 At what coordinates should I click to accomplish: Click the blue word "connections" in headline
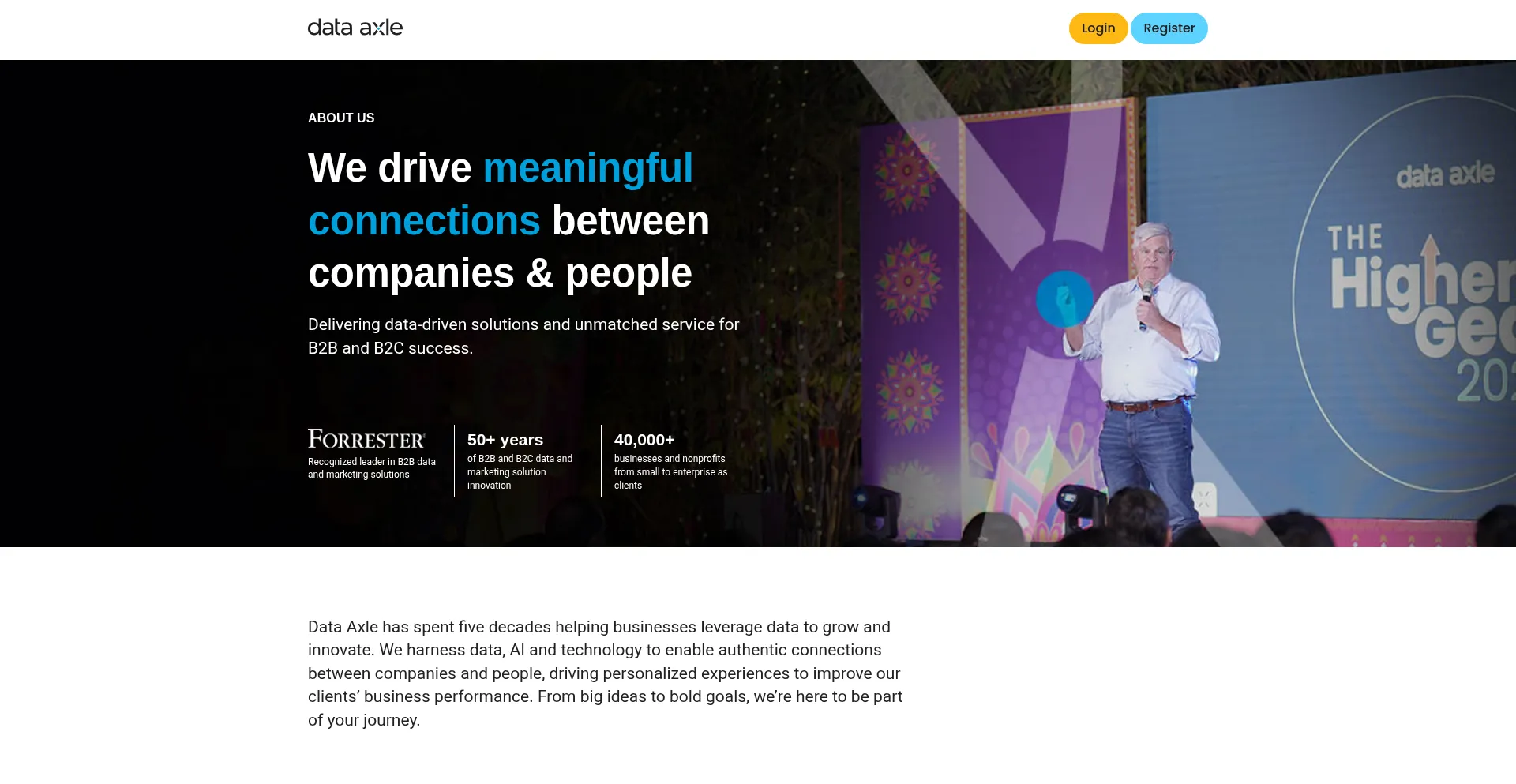click(424, 221)
